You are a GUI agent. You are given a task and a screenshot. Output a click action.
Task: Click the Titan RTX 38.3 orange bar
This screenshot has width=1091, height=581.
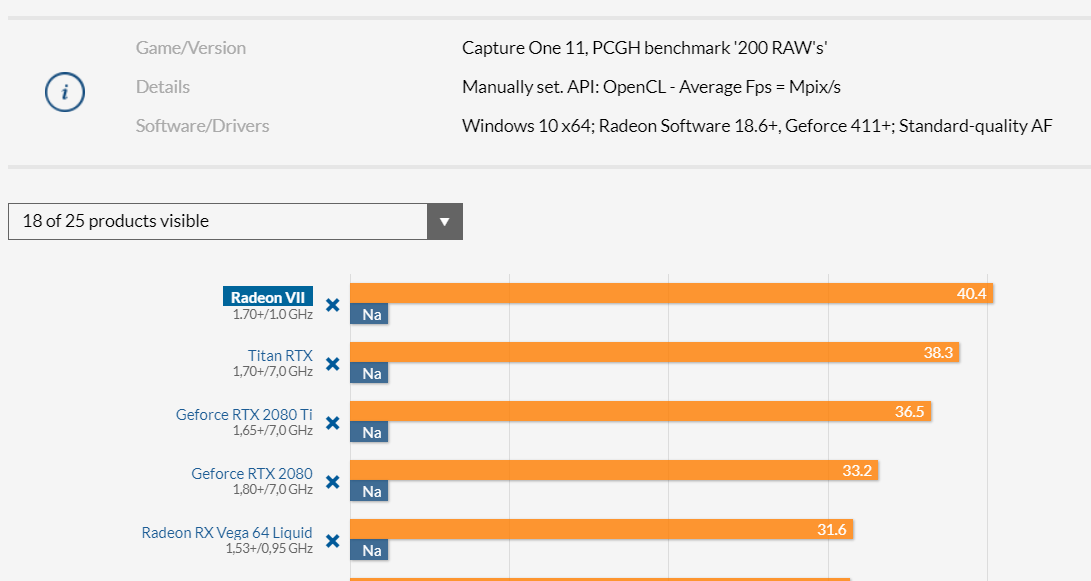pyautogui.click(x=654, y=352)
